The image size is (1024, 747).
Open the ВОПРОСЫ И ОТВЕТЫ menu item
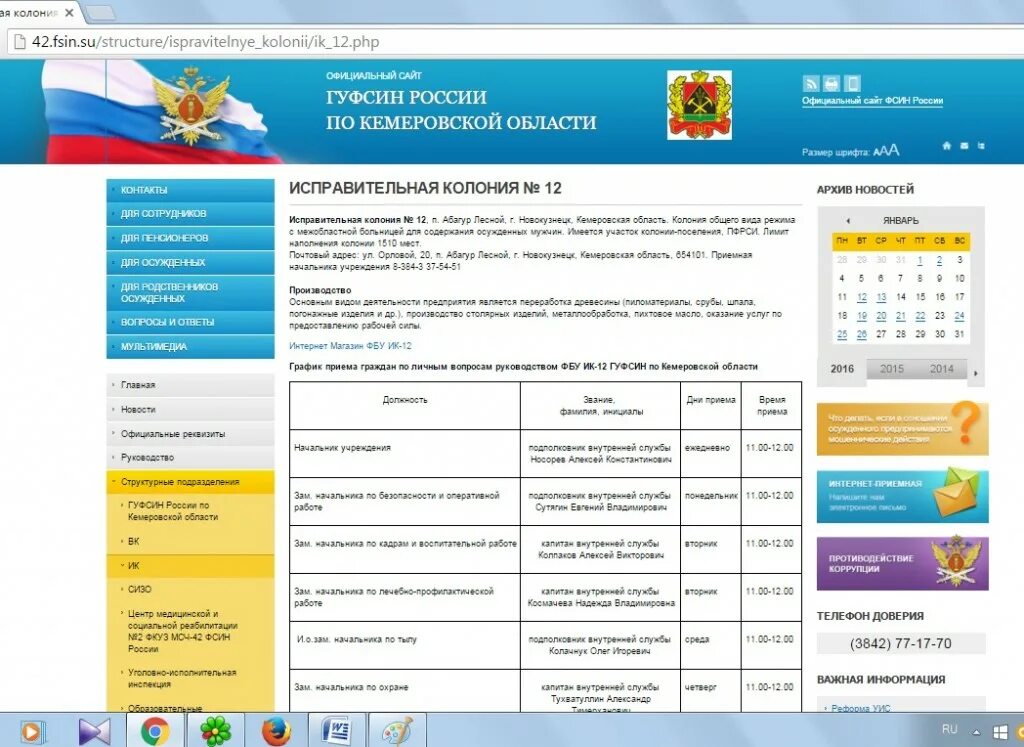190,322
